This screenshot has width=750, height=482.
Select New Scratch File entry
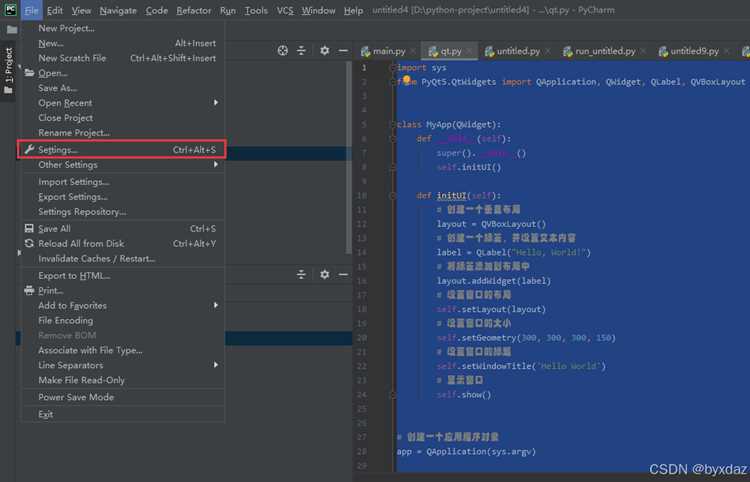(123, 58)
